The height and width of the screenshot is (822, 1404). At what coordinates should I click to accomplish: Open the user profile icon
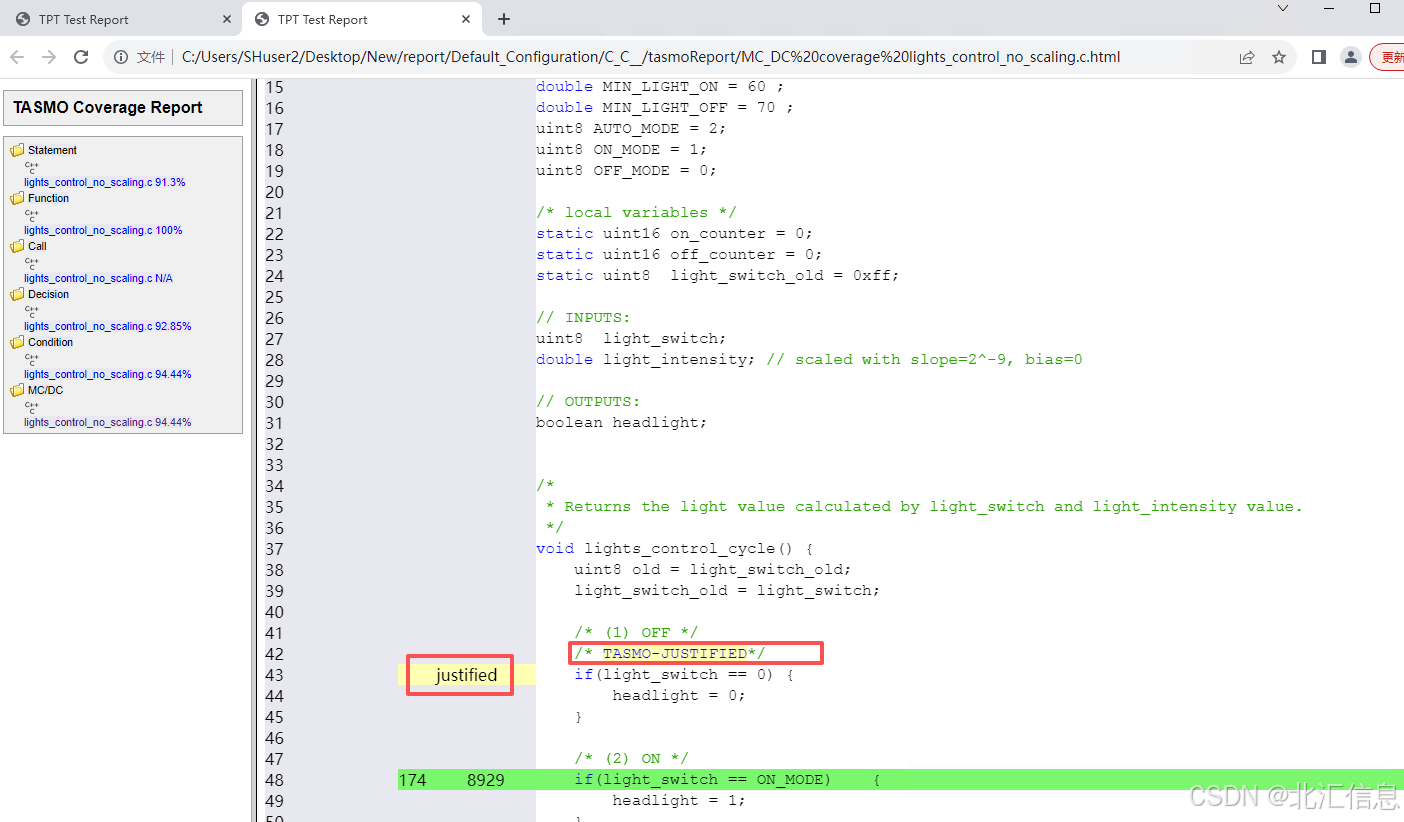[x=1350, y=57]
